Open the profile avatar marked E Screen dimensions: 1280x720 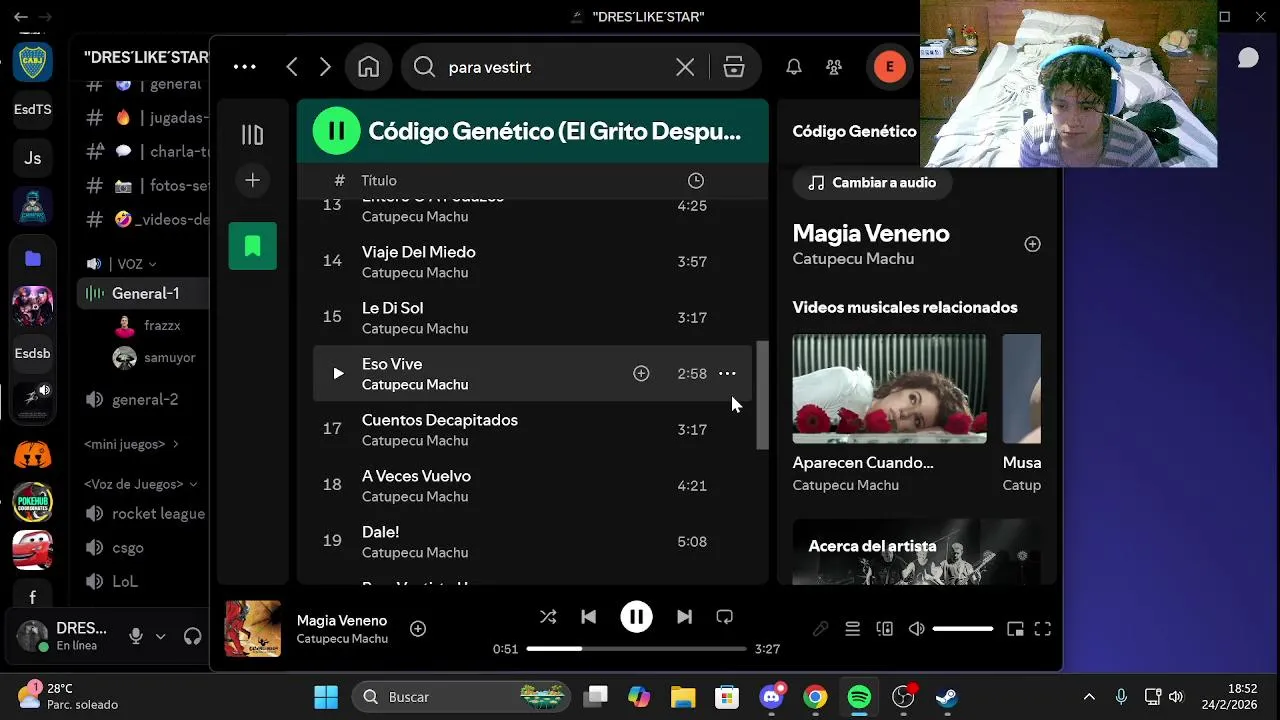tap(889, 67)
